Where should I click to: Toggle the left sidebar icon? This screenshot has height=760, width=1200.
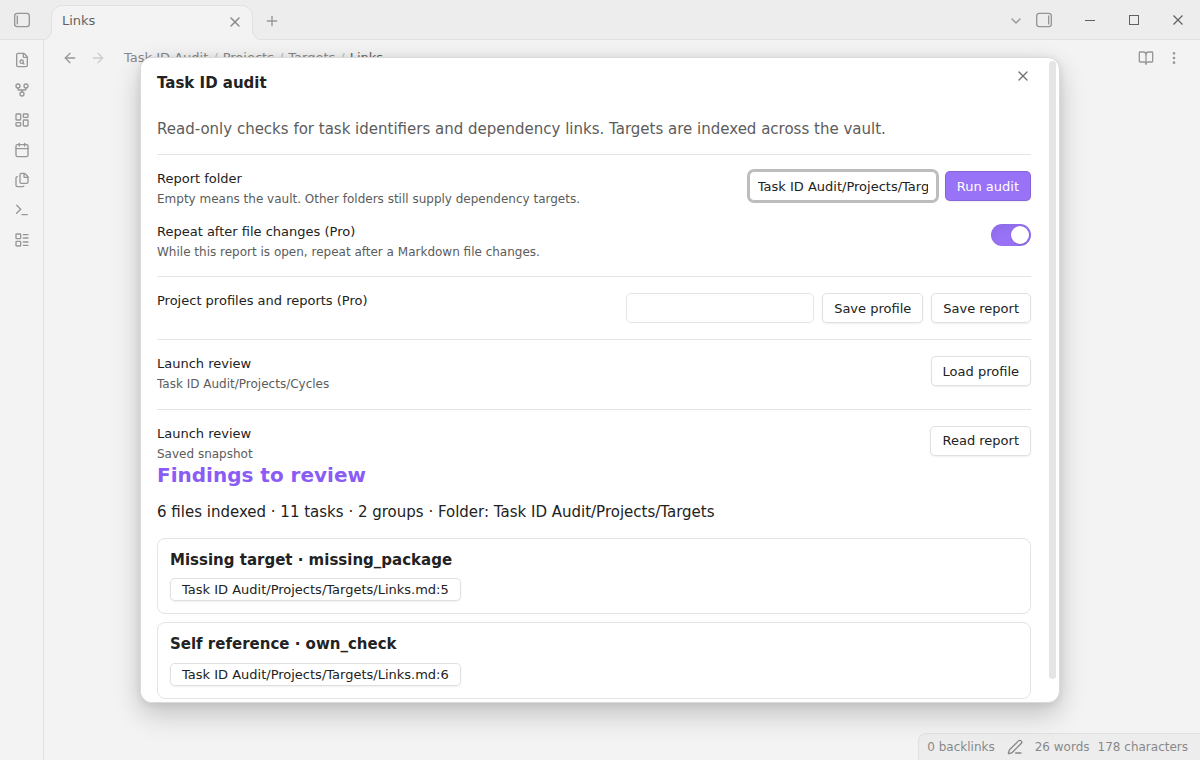coord(22,20)
